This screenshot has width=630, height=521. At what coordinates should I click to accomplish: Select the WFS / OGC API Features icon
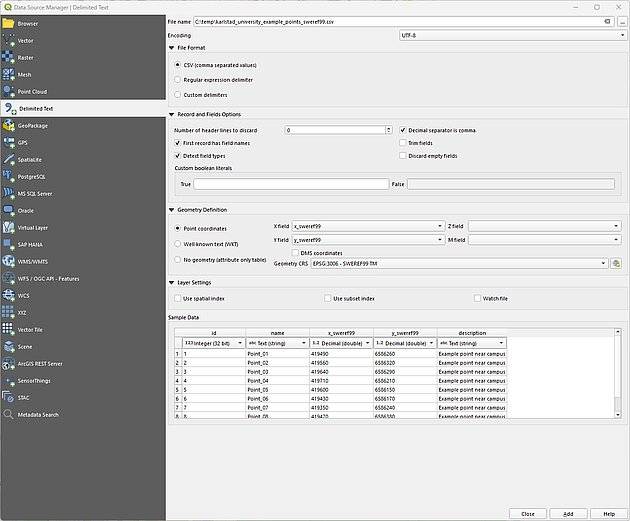[x=8, y=278]
